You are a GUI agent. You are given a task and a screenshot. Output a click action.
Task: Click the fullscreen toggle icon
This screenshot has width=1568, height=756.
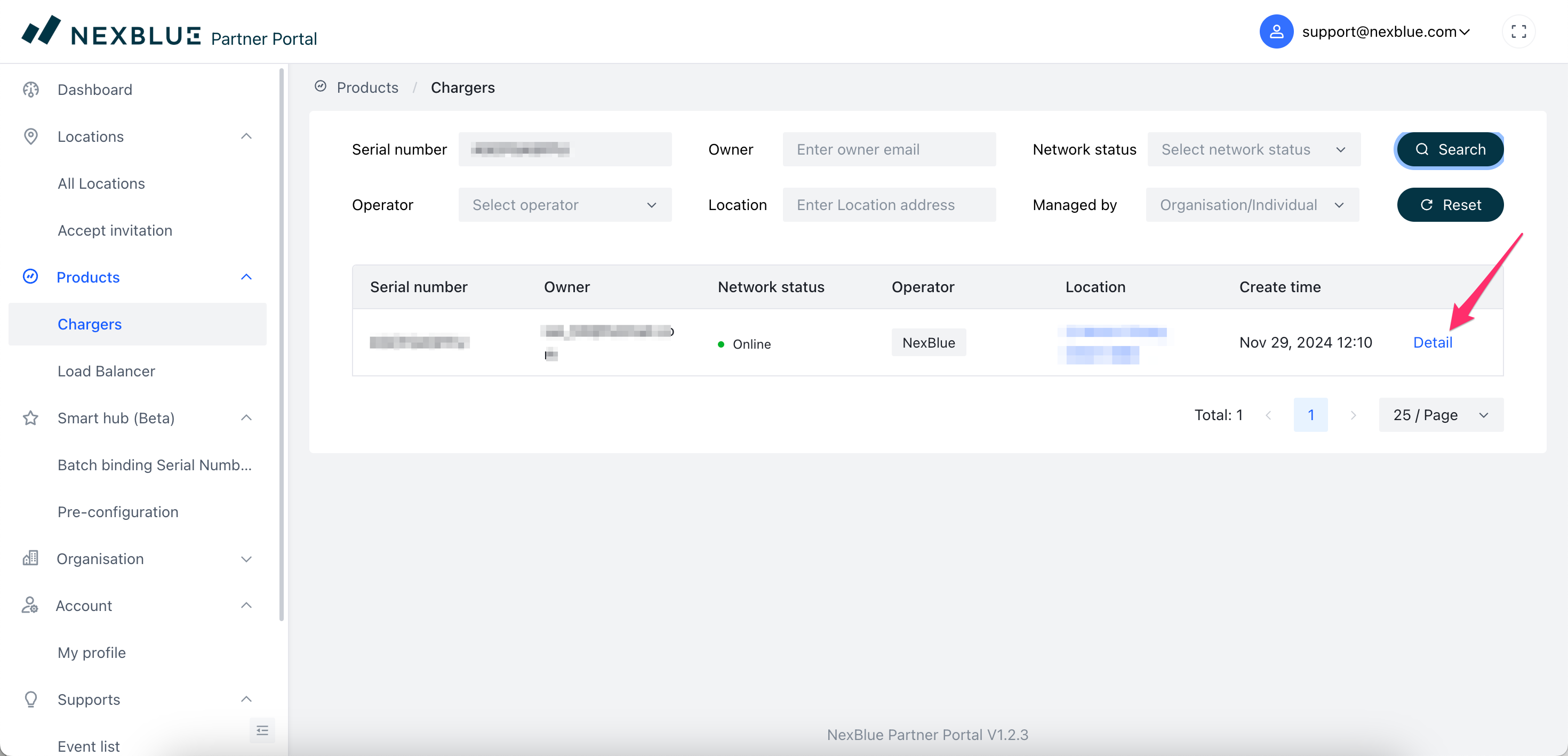click(1518, 31)
